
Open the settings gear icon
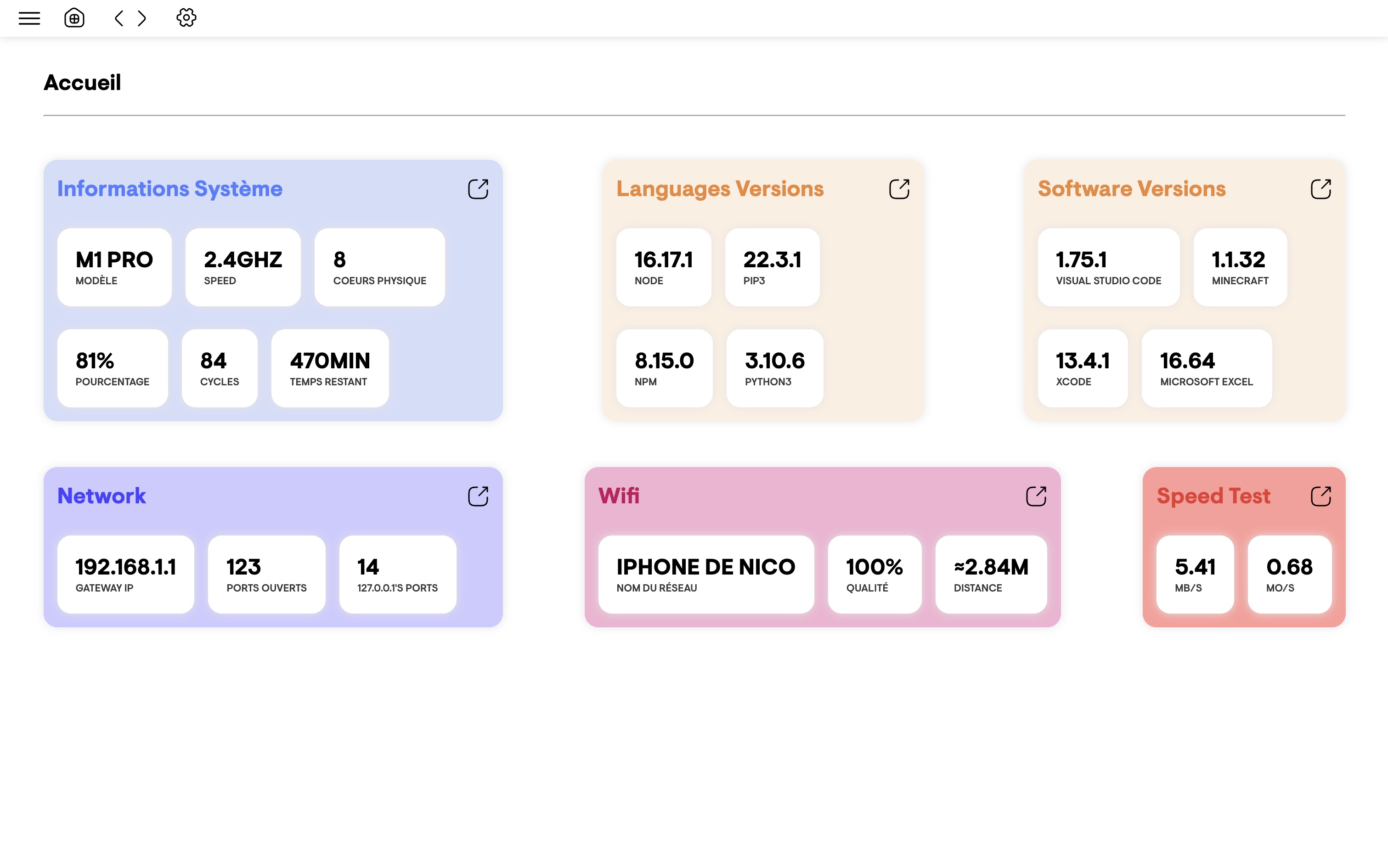186,18
